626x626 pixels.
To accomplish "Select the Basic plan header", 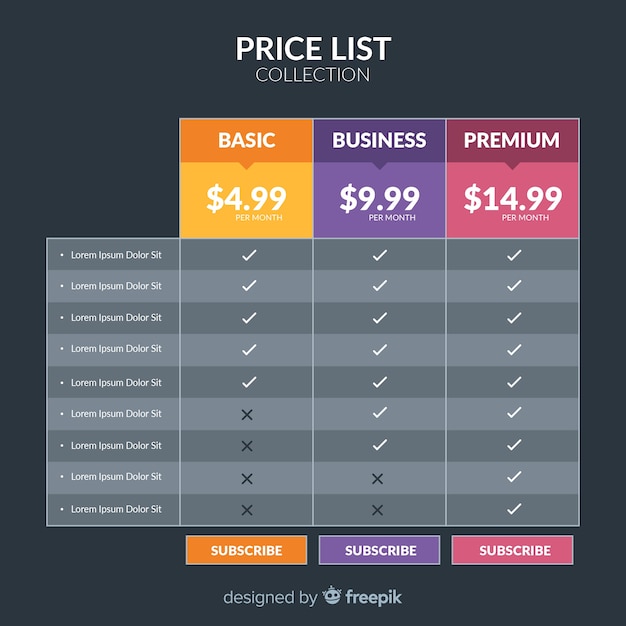I will 246,141.
